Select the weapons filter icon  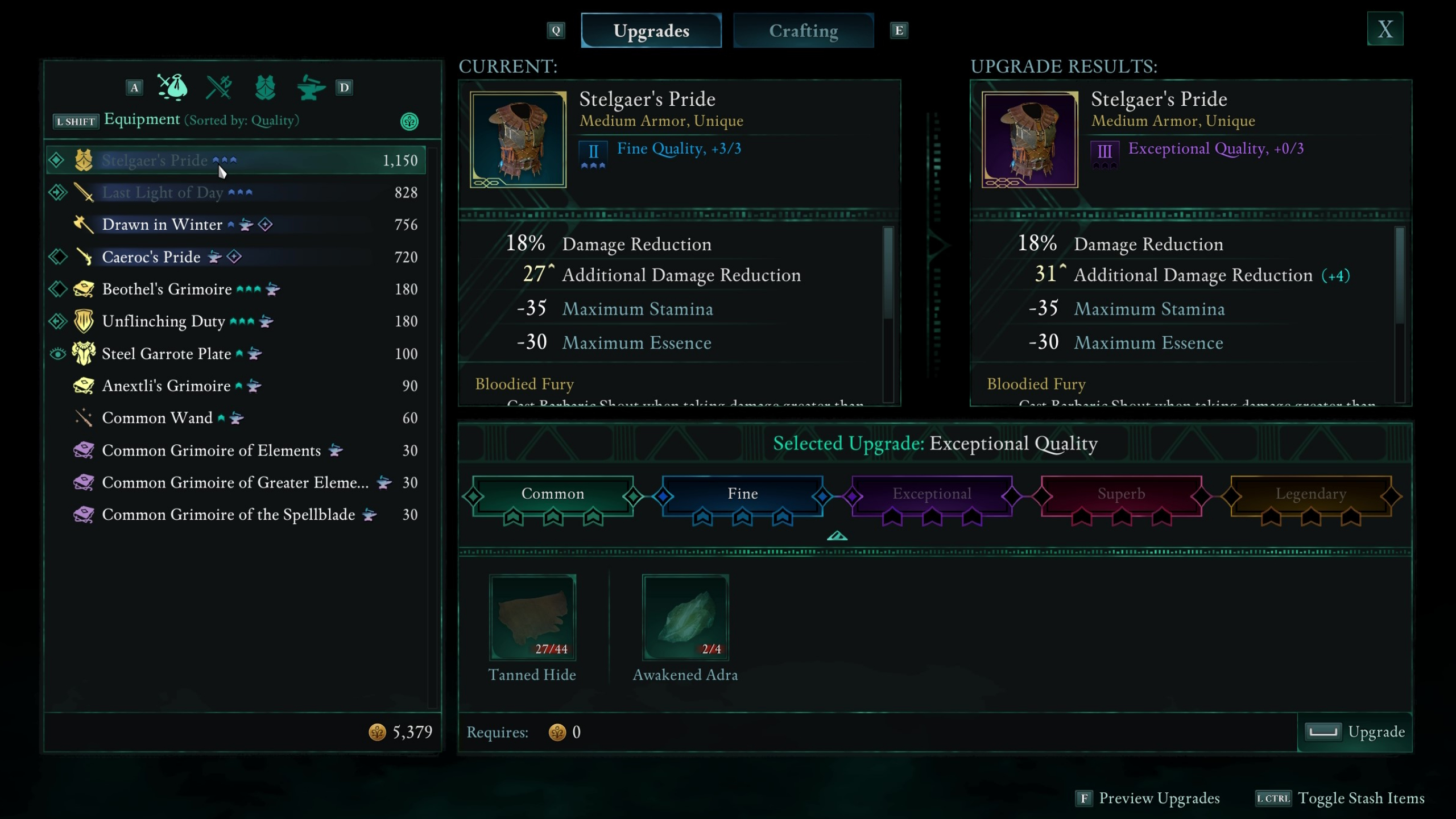pyautogui.click(x=219, y=86)
